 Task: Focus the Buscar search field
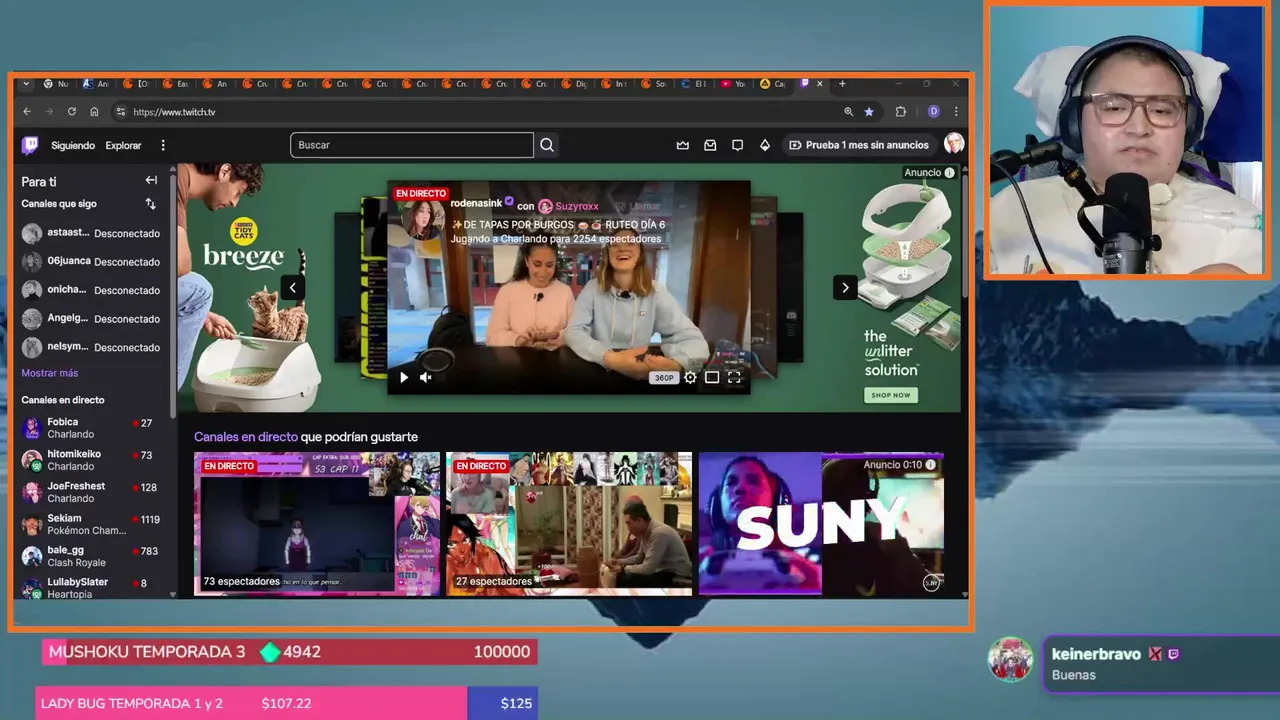(412, 145)
